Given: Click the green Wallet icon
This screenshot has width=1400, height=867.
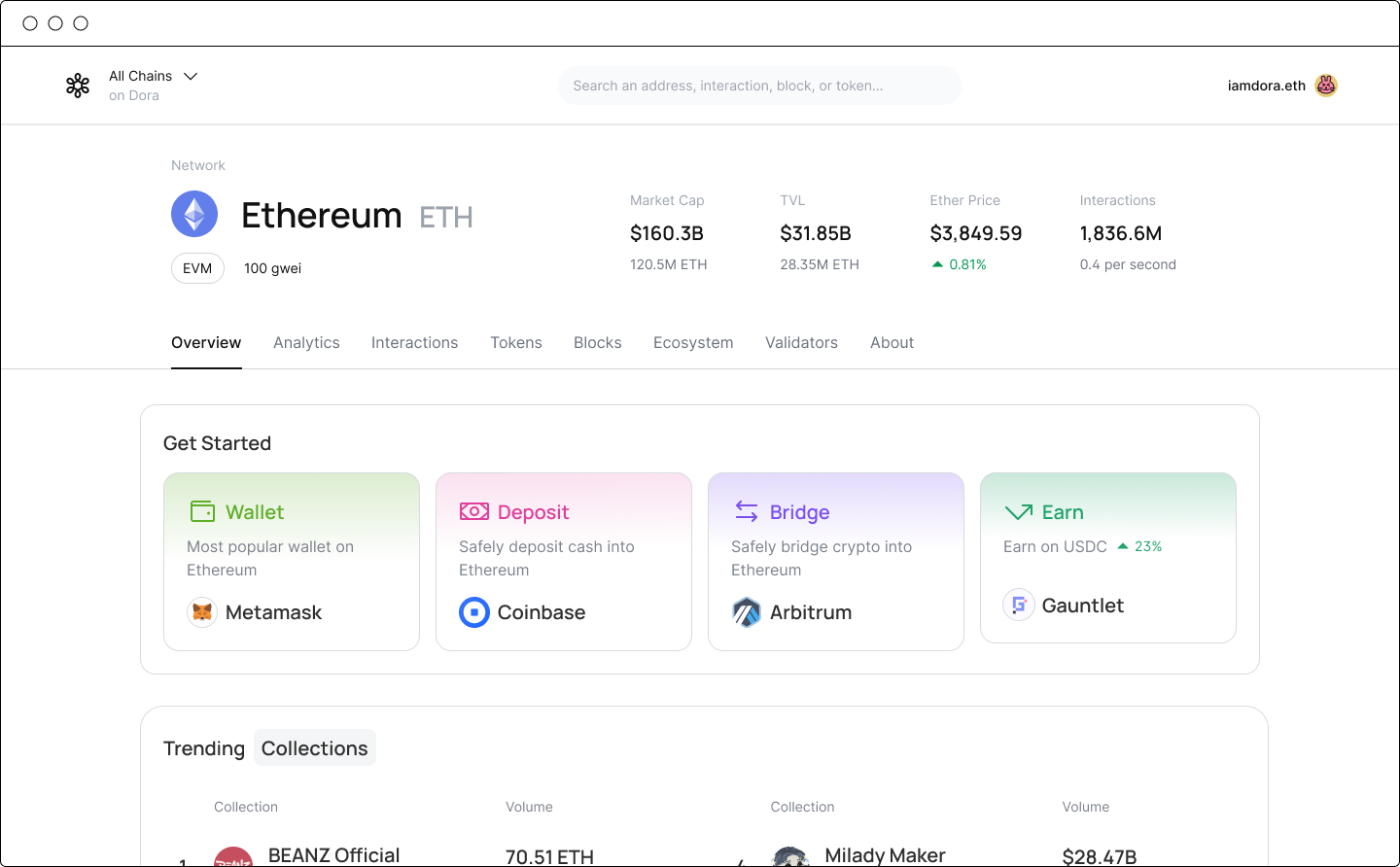Looking at the screenshot, I should (202, 511).
